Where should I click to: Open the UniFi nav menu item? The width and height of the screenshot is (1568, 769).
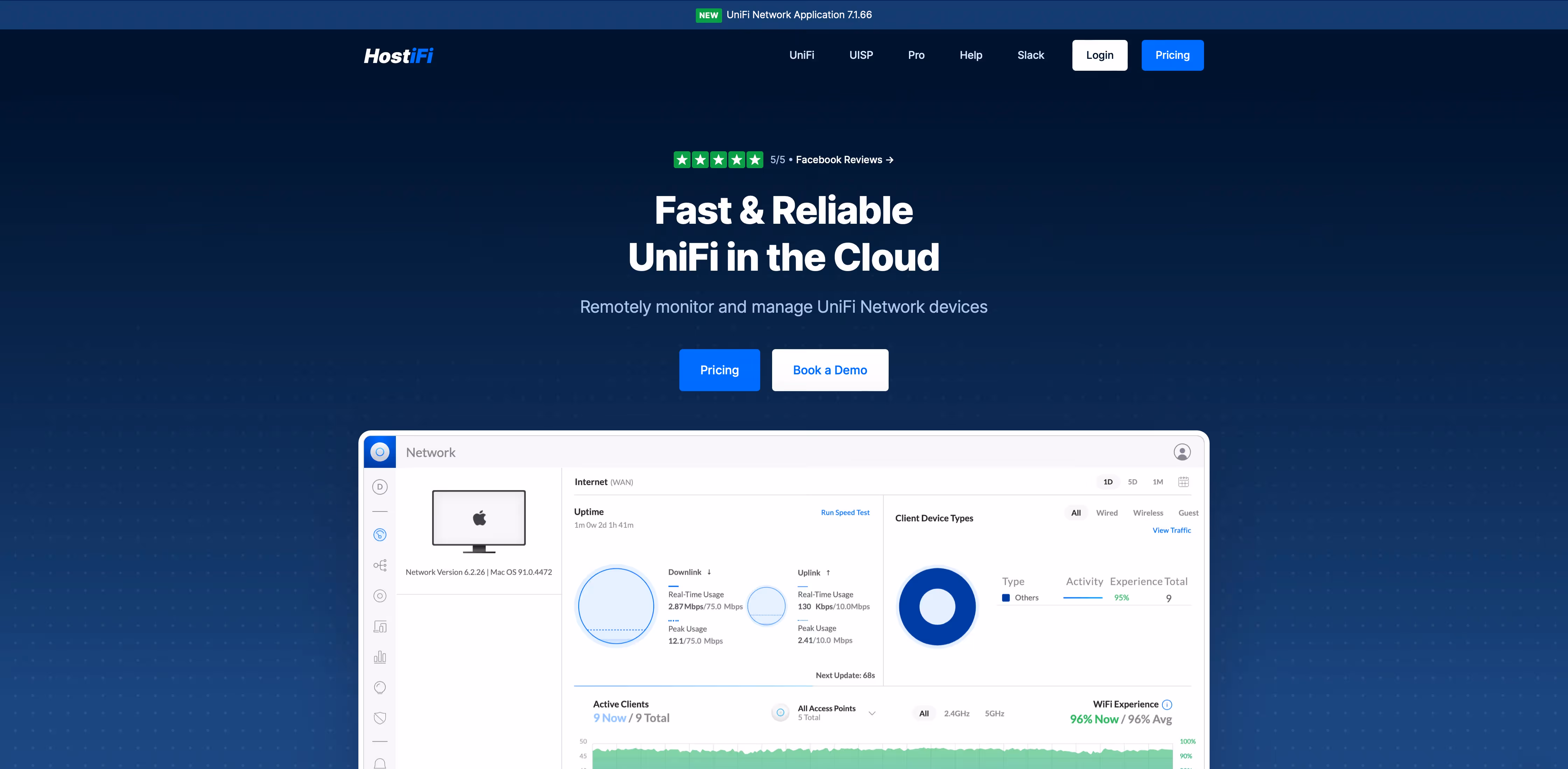(801, 55)
